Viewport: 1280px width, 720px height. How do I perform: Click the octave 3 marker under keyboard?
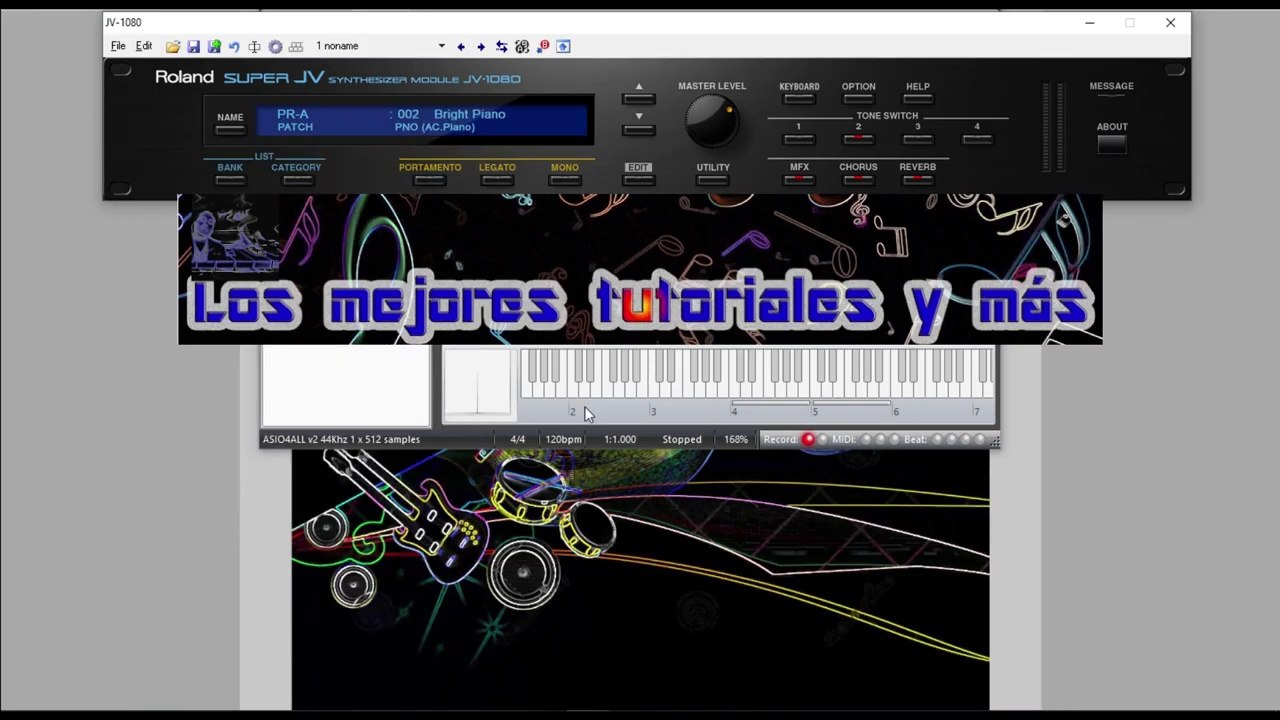[x=653, y=412]
